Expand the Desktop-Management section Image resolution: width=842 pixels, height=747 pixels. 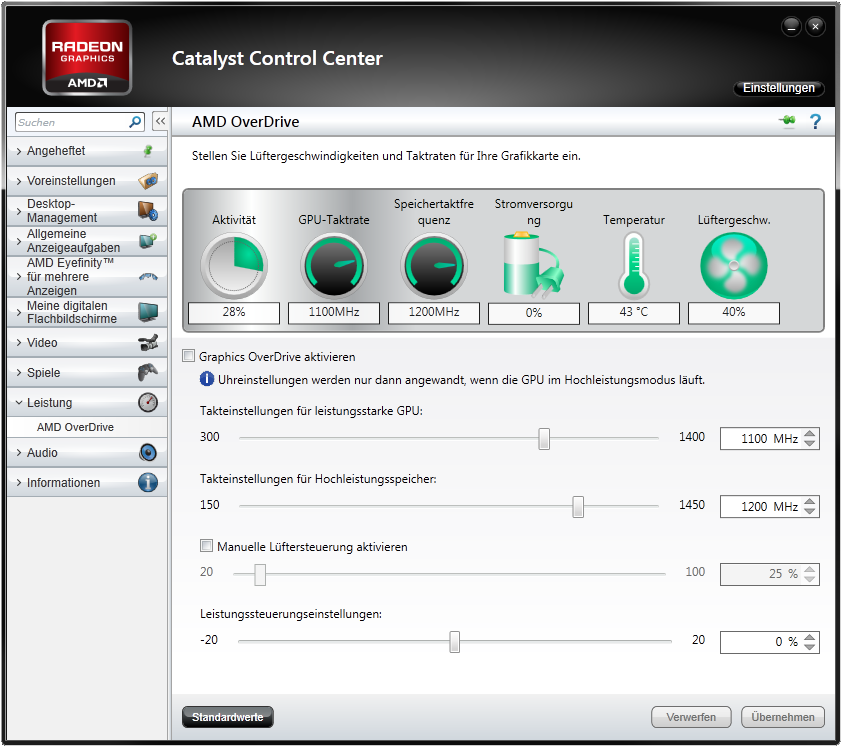[19, 211]
